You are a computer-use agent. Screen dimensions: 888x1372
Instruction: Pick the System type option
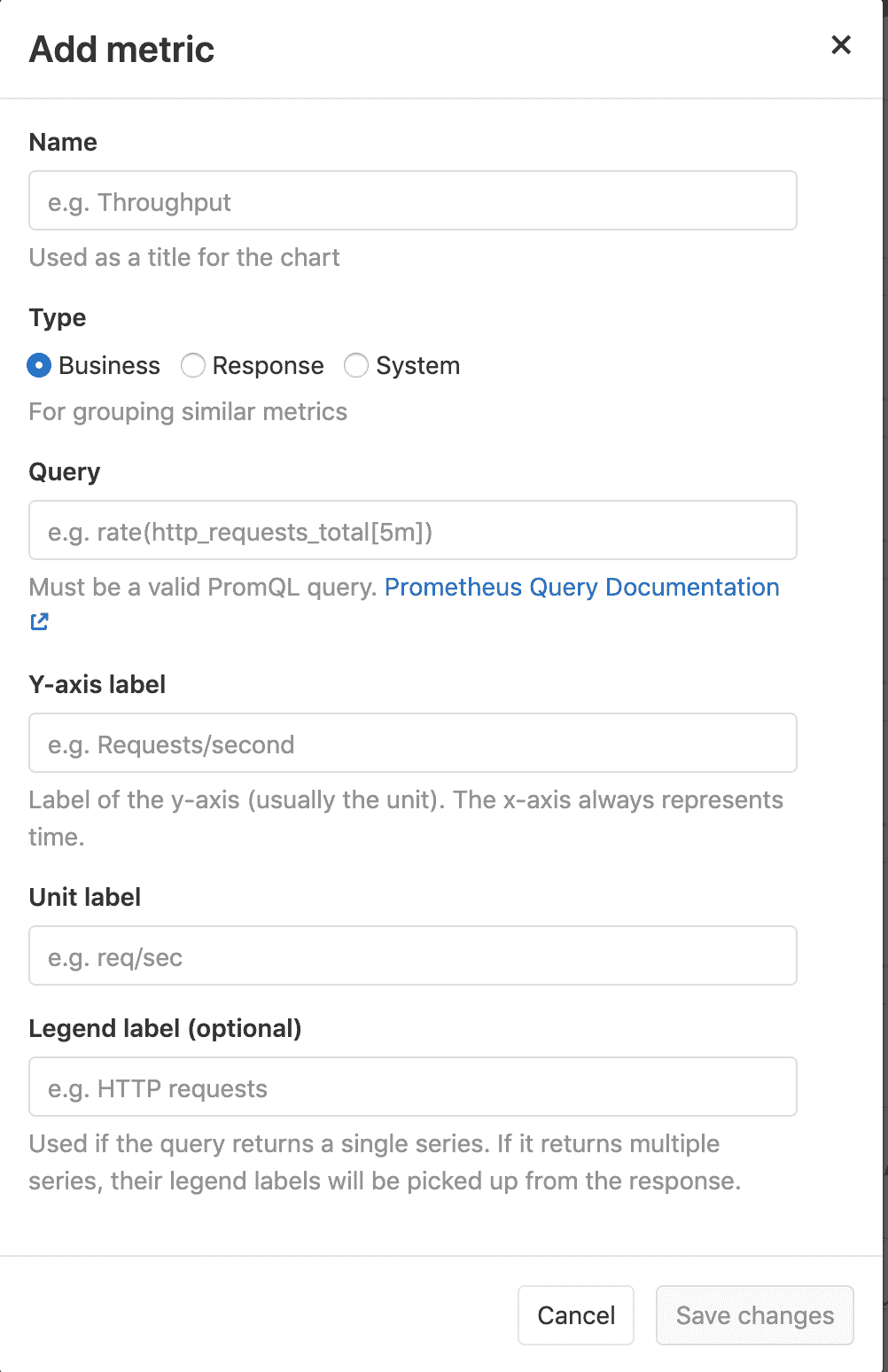tap(356, 365)
